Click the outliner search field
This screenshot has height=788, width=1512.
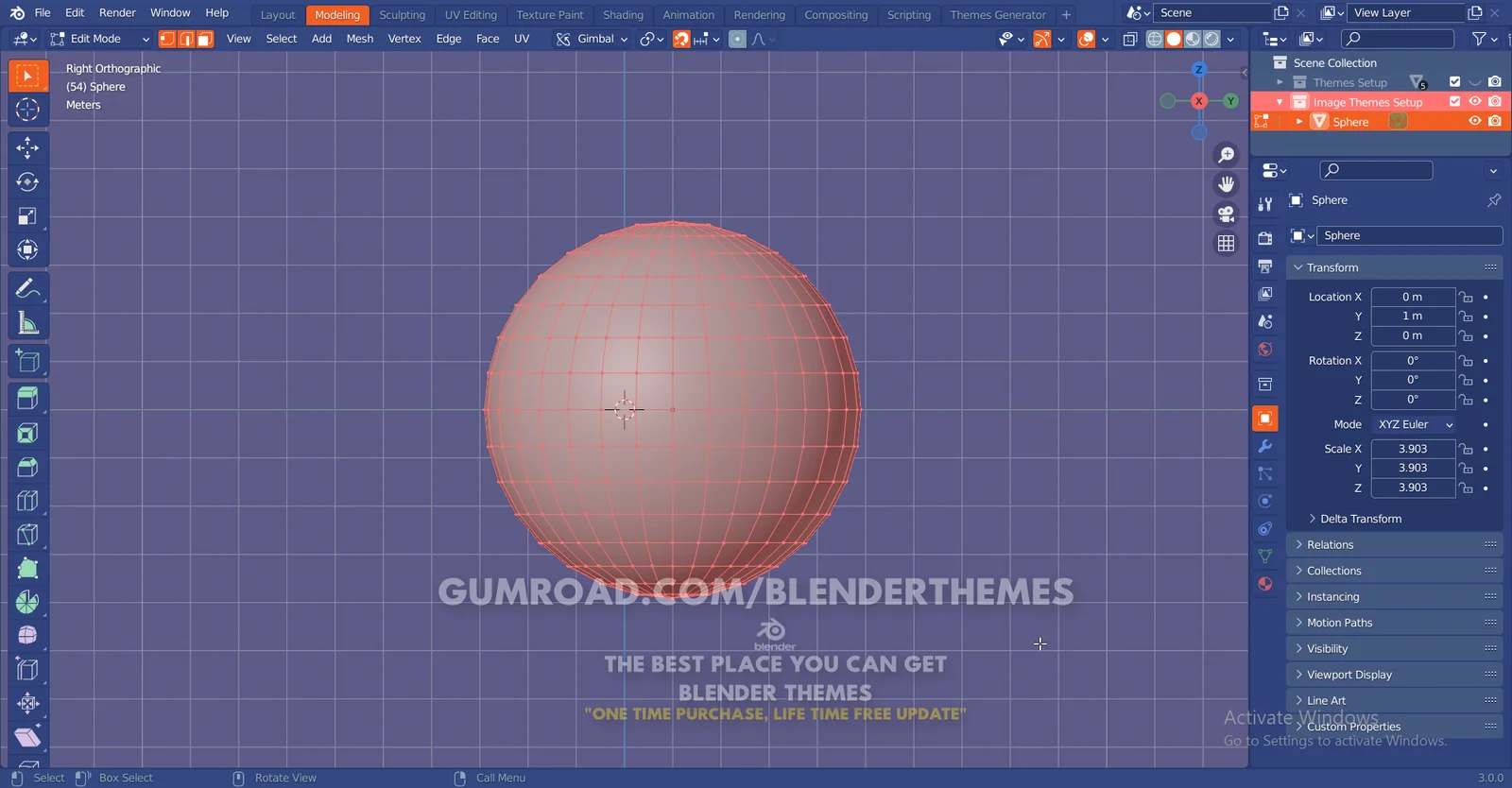point(1399,39)
